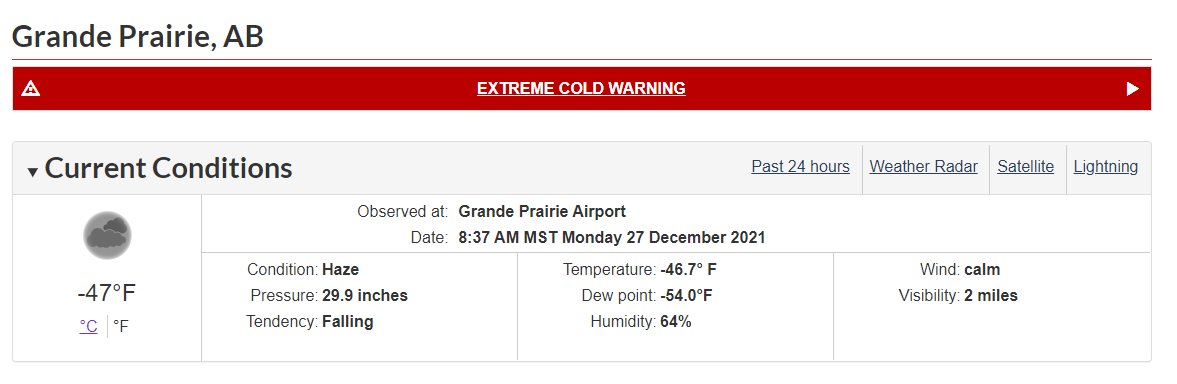
Task: Click the 64% humidity value
Action: tap(676, 322)
